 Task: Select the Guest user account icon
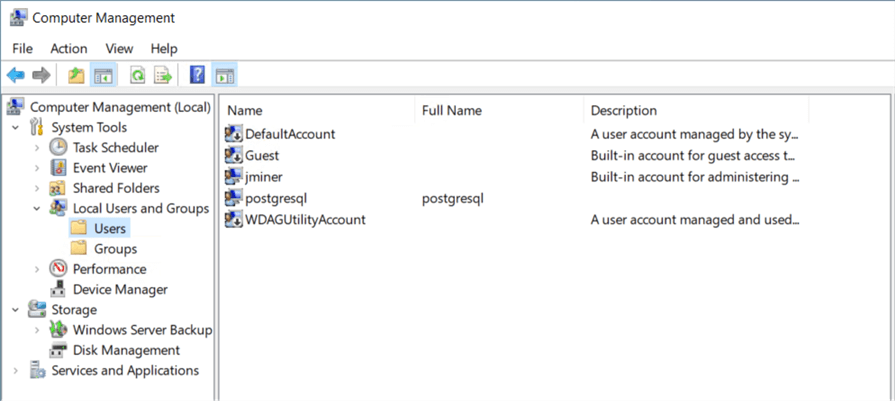point(234,156)
